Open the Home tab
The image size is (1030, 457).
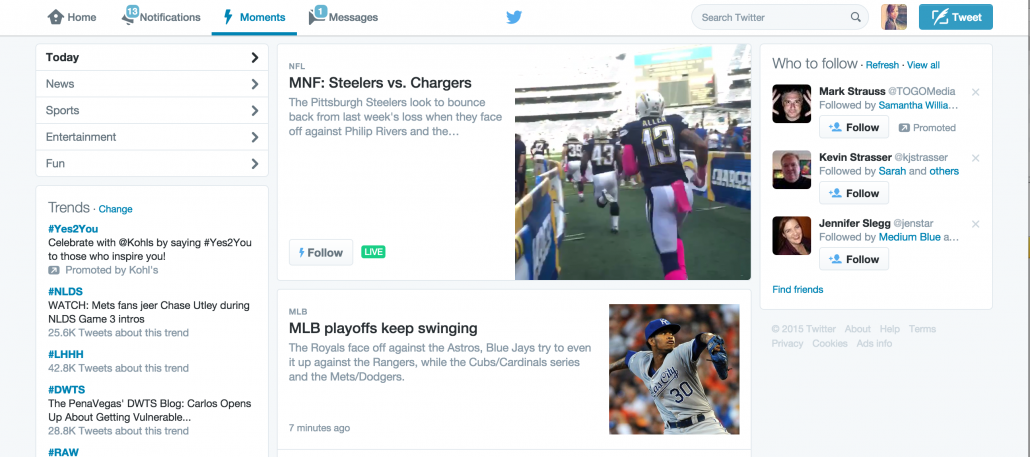72,17
